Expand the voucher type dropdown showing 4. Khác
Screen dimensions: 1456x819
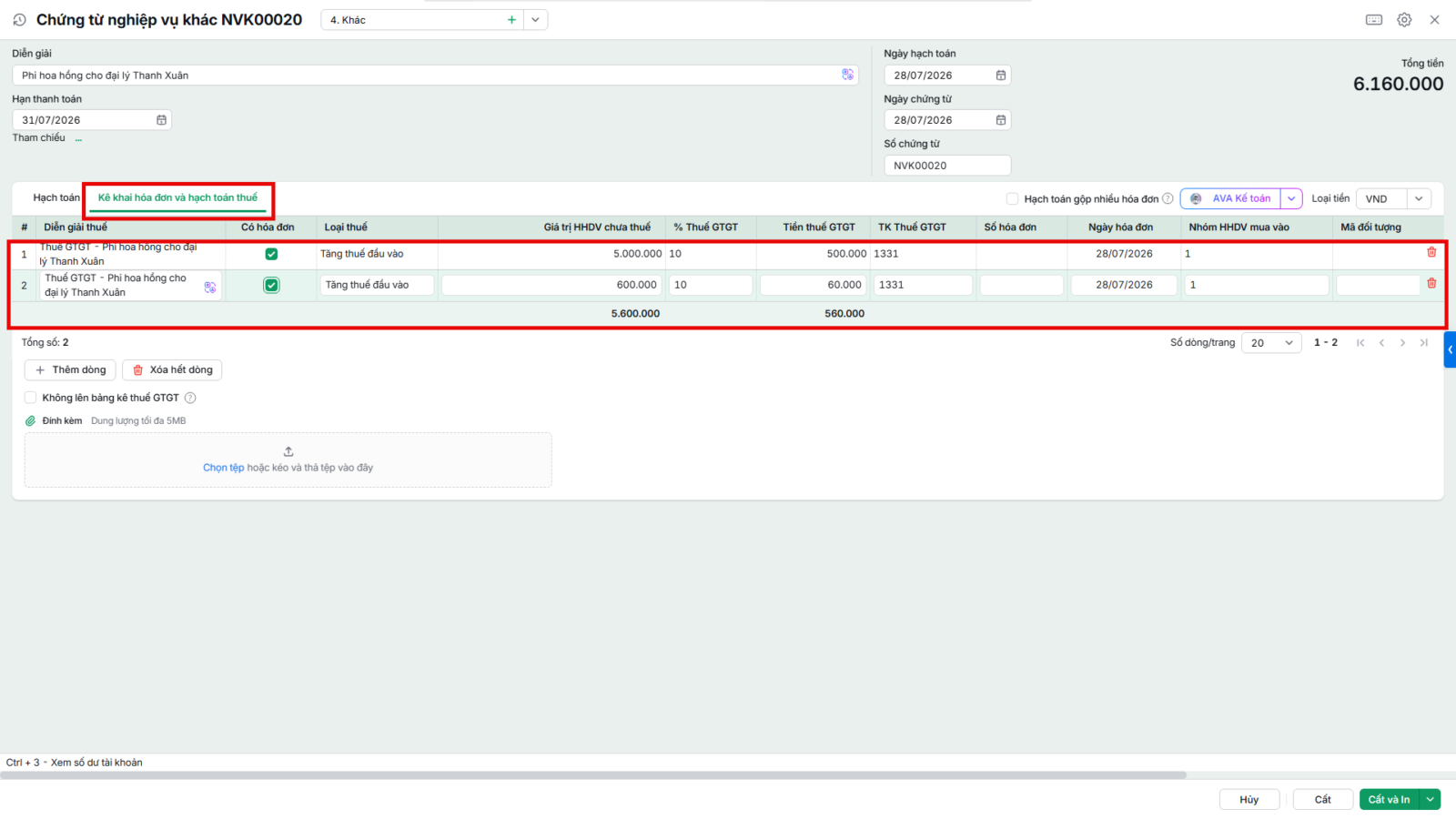pyautogui.click(x=535, y=20)
